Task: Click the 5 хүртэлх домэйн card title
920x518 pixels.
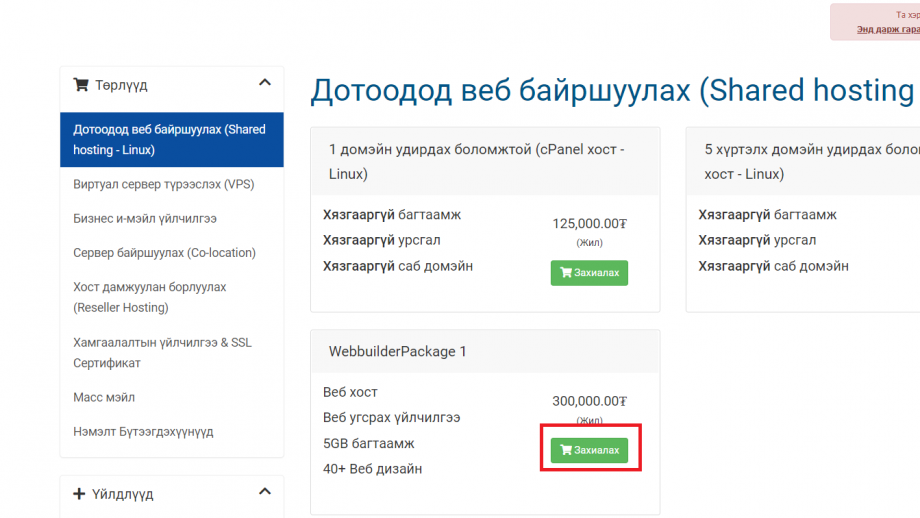Action: point(811,161)
